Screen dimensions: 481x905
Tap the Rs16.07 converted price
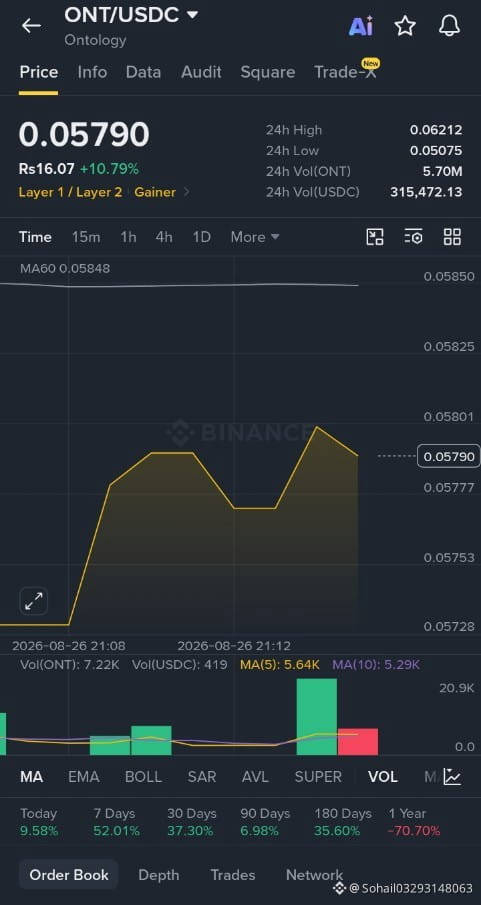[x=47, y=169]
